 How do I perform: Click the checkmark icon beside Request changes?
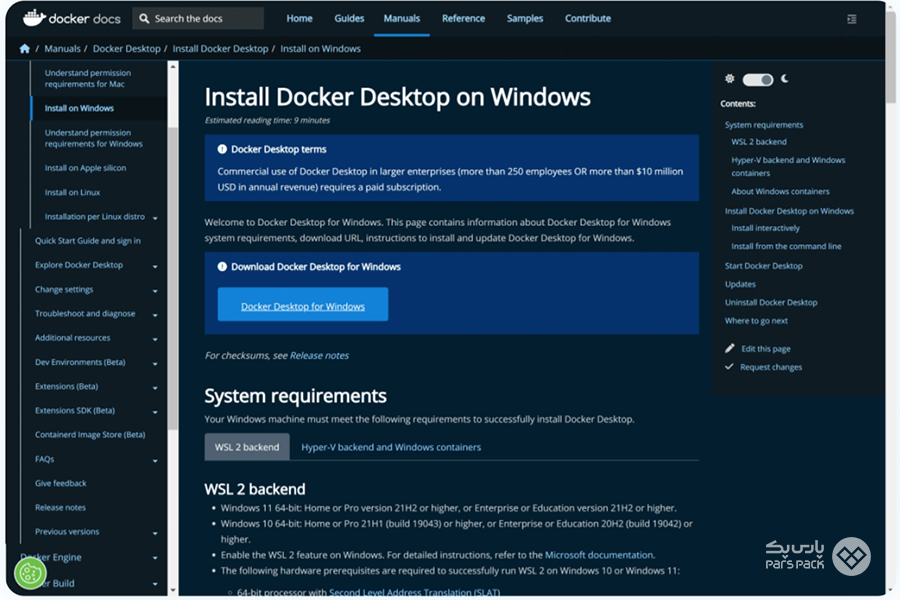point(730,367)
